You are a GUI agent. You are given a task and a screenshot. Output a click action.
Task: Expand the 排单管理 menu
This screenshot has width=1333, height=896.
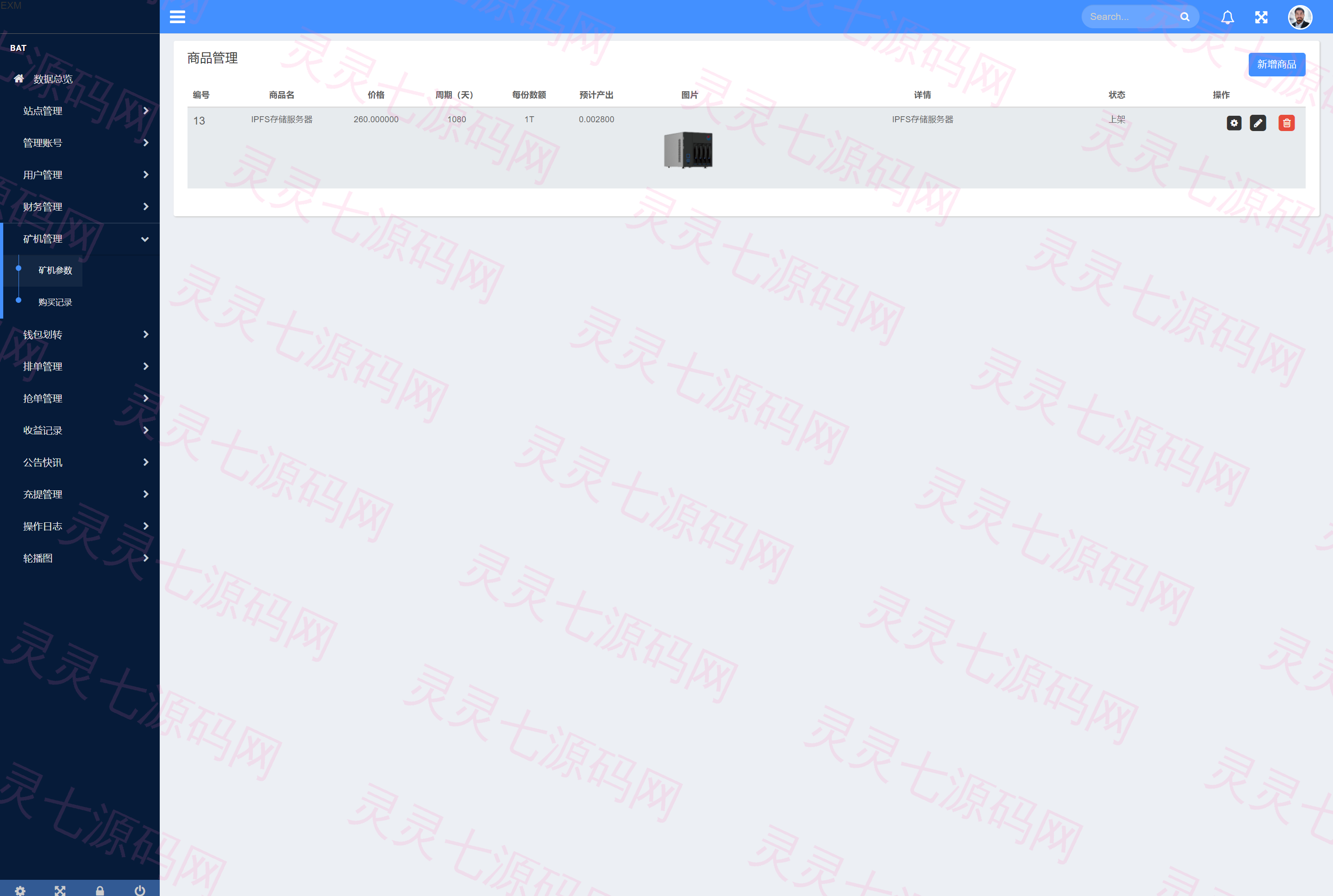point(80,366)
